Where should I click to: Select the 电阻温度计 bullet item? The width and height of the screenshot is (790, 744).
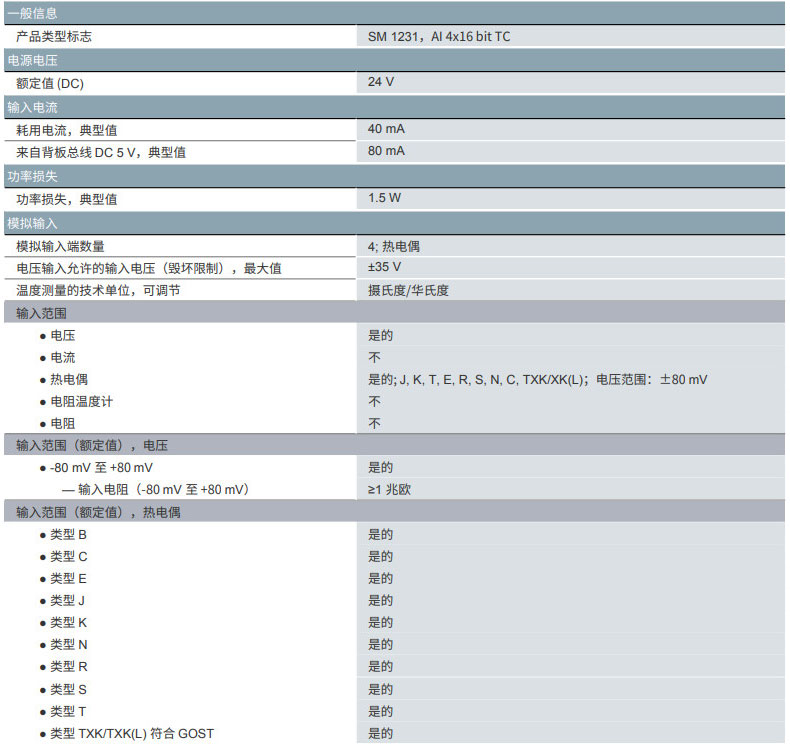82,401
